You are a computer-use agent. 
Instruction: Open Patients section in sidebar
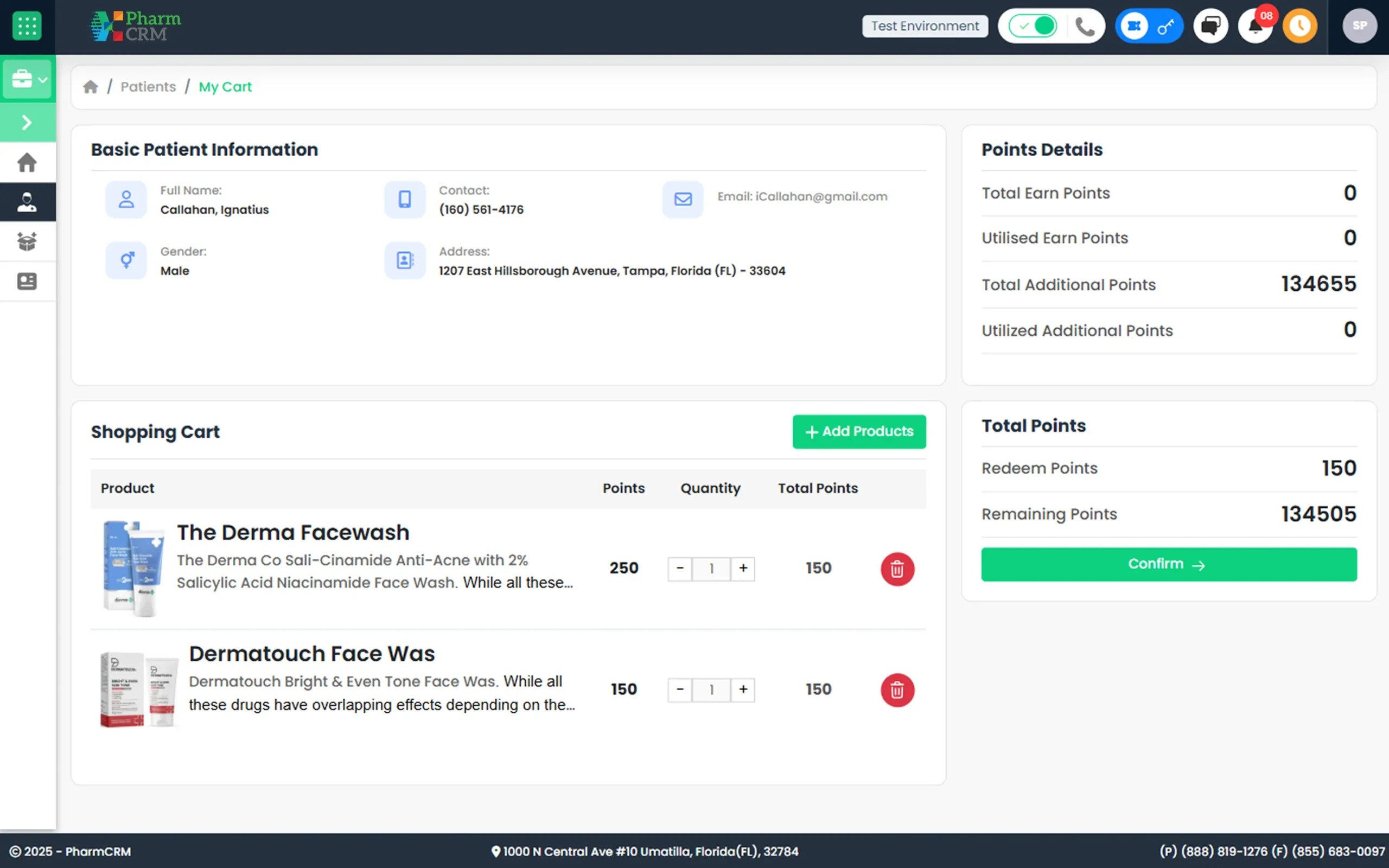(x=27, y=202)
